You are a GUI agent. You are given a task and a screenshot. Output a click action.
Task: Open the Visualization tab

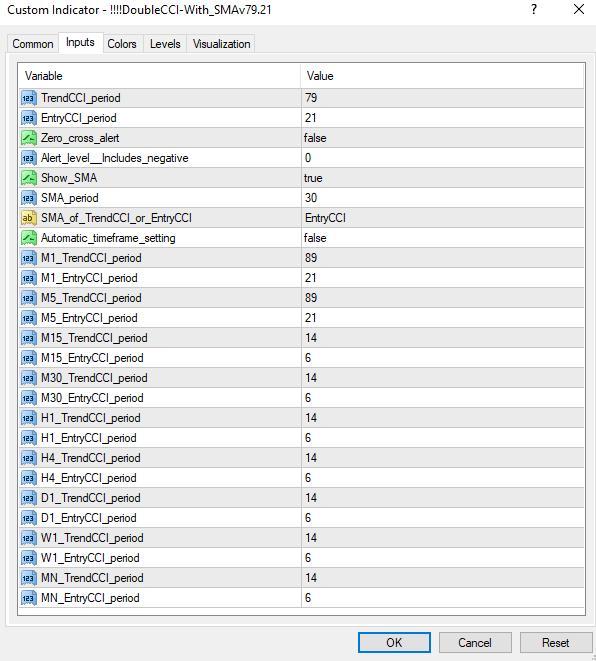(221, 44)
